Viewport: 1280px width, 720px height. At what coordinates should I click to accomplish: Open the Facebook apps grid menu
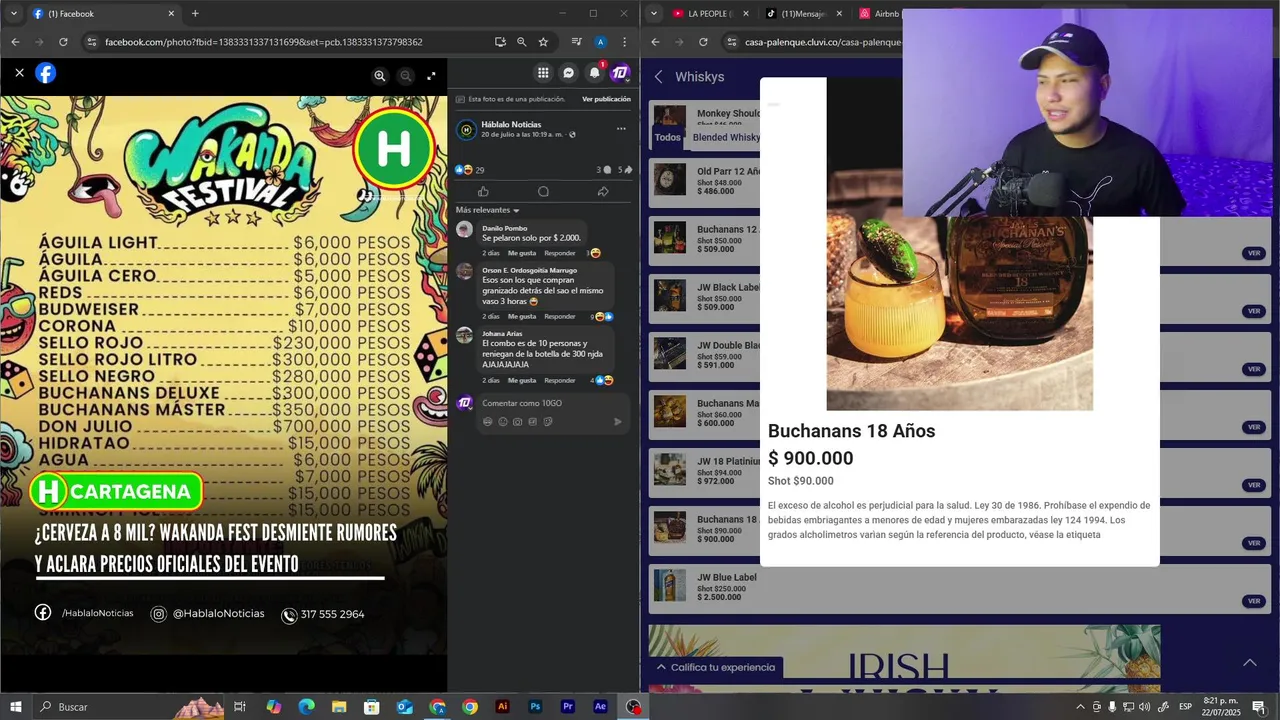[543, 73]
